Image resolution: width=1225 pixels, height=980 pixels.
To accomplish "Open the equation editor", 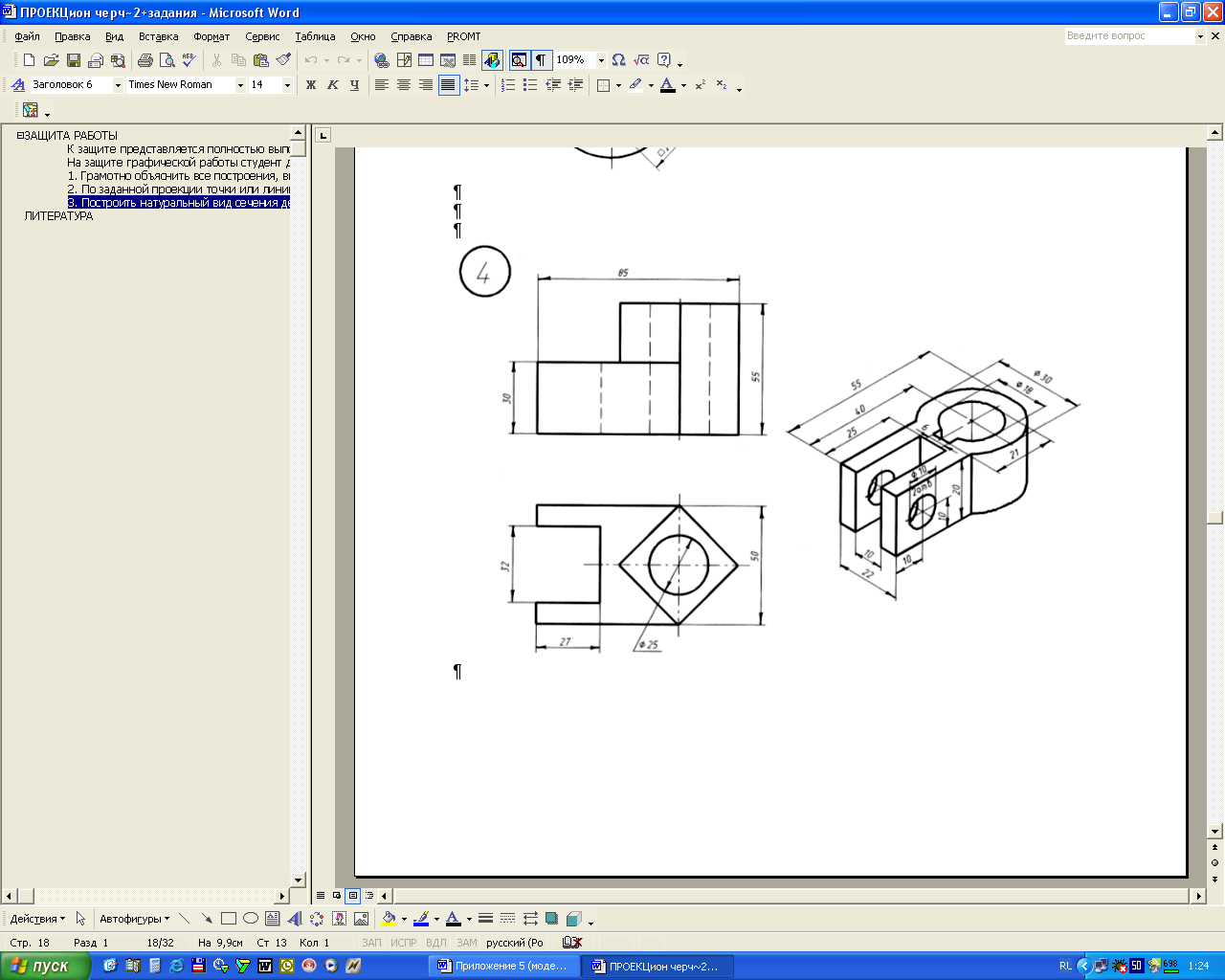I will pyautogui.click(x=641, y=60).
